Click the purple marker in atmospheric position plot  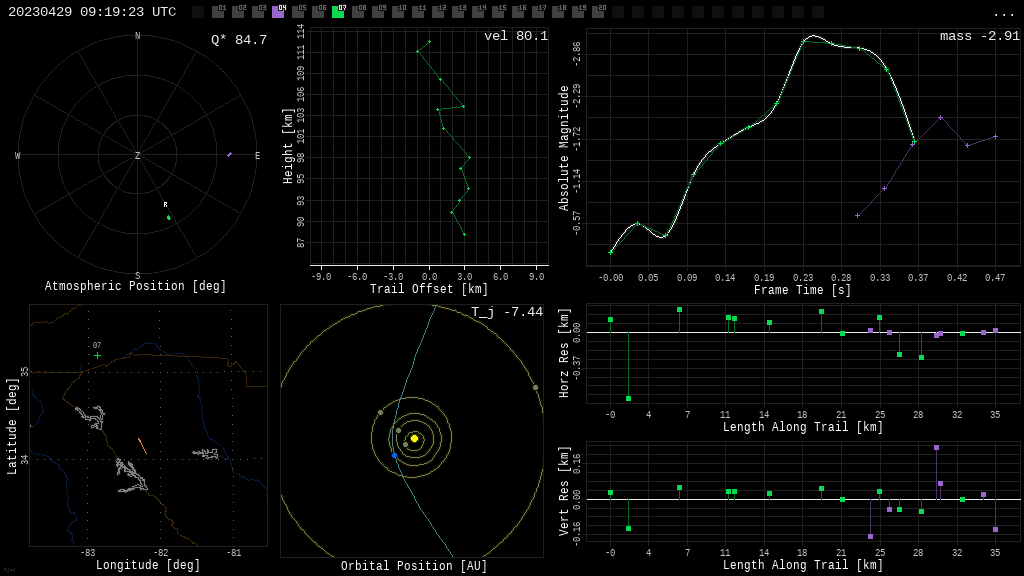click(229, 154)
